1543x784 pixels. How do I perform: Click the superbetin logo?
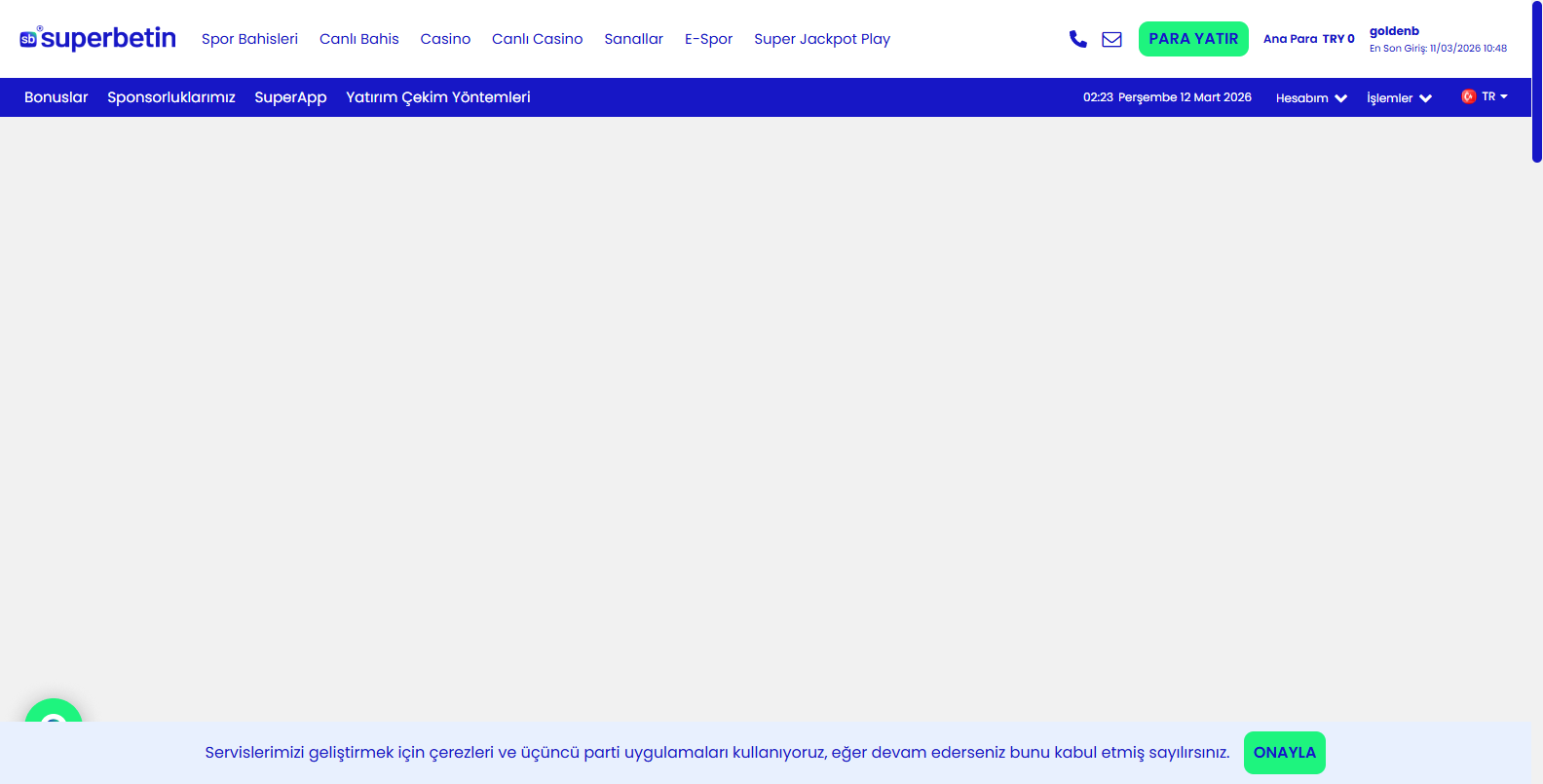coord(97,38)
